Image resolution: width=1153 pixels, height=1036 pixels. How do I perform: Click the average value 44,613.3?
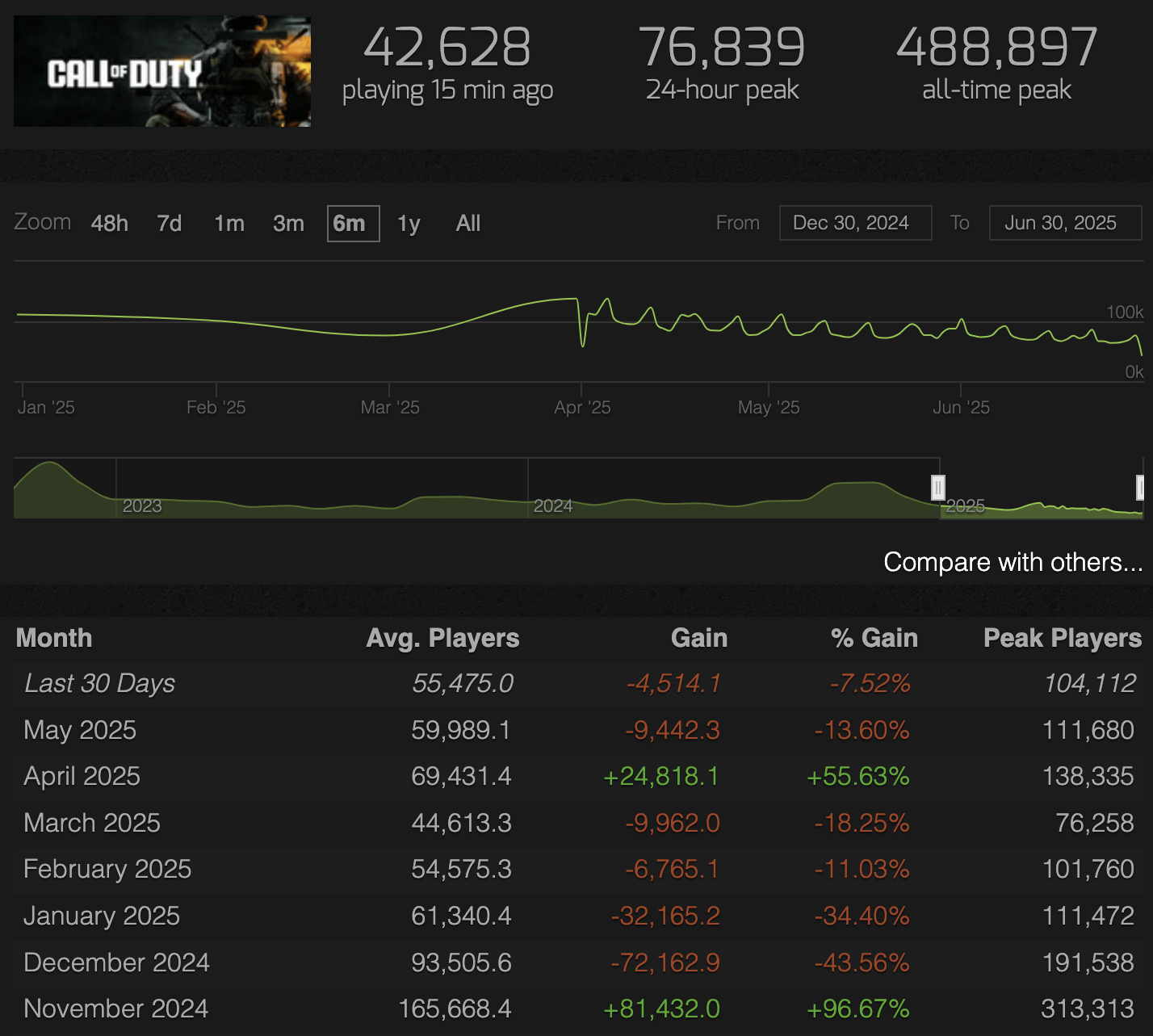(x=461, y=823)
